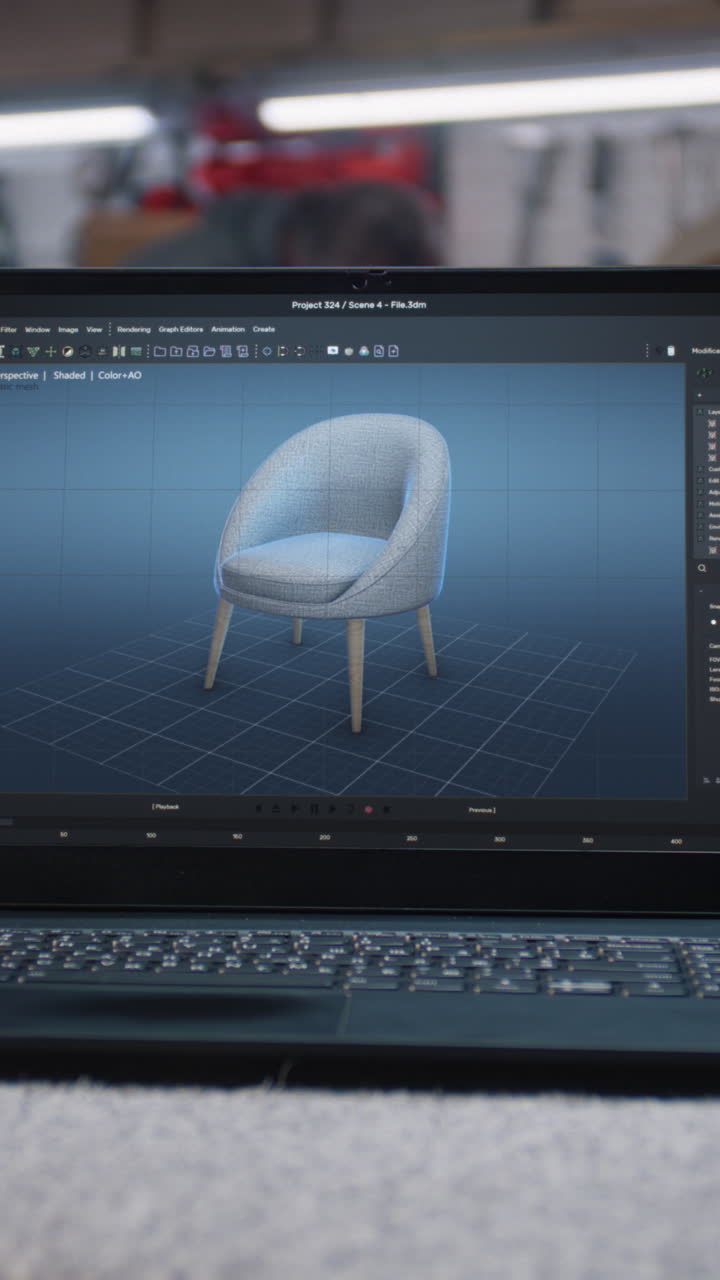Select the crosshair move tool icon
This screenshot has height=1280, width=720.
51,351
